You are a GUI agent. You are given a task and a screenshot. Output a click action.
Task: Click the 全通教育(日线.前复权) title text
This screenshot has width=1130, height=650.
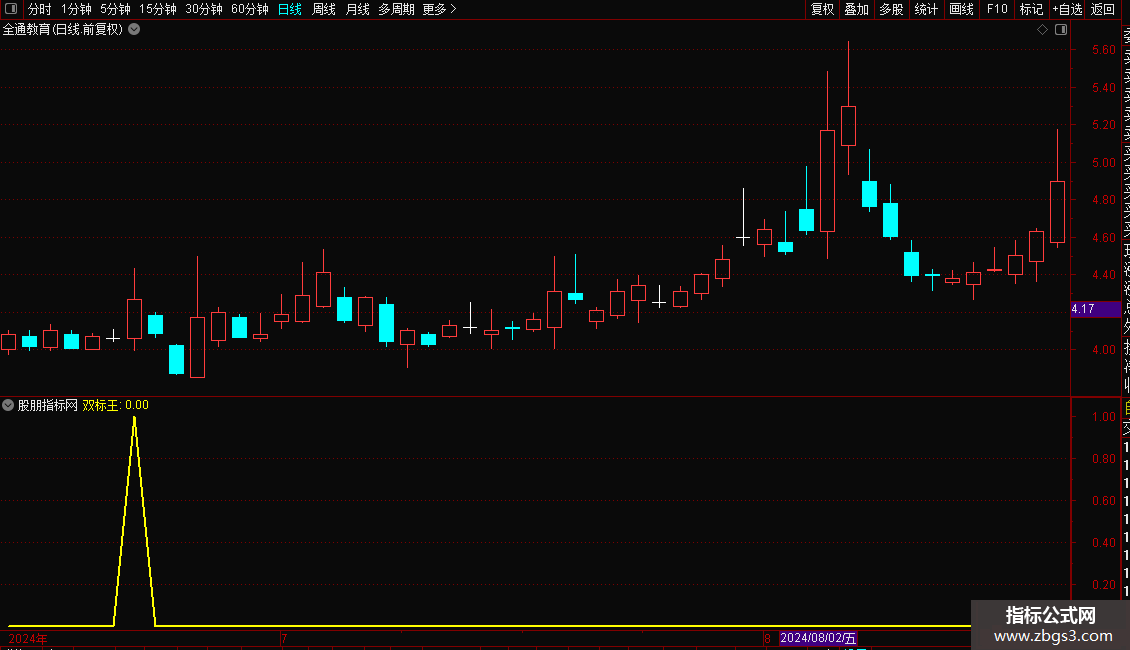click(x=63, y=30)
